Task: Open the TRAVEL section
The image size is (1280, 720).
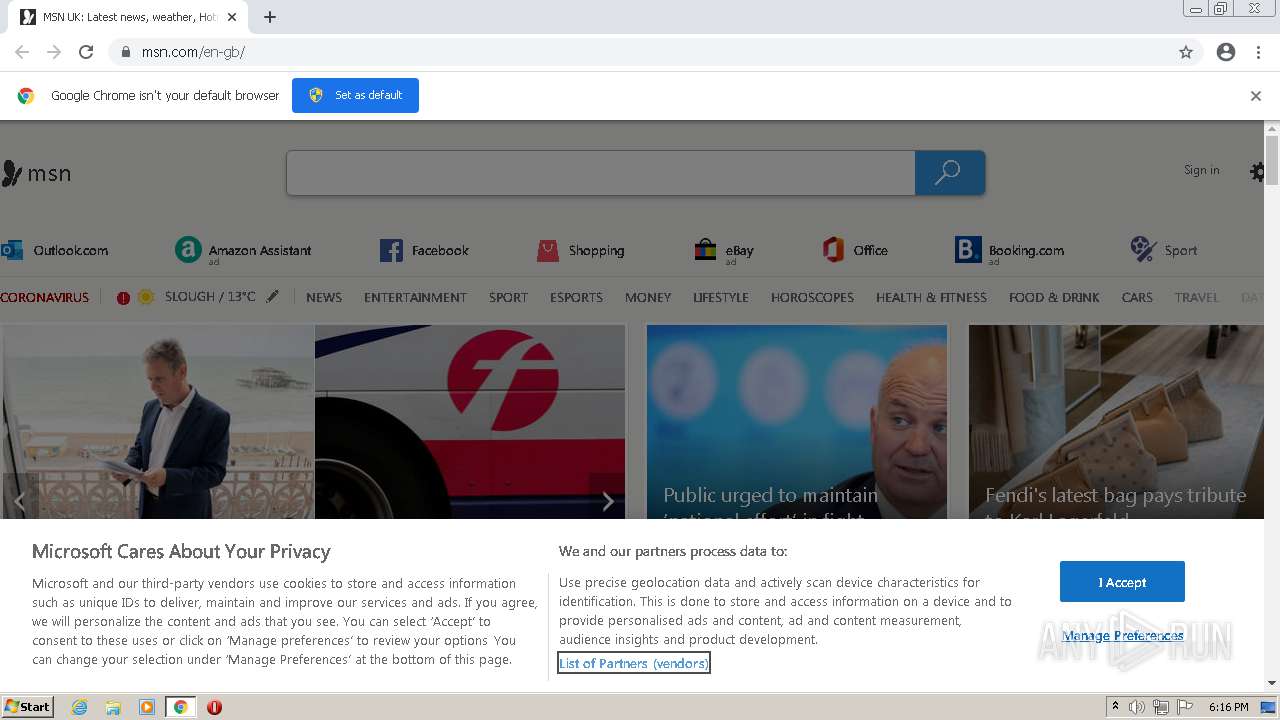Action: pos(1196,297)
